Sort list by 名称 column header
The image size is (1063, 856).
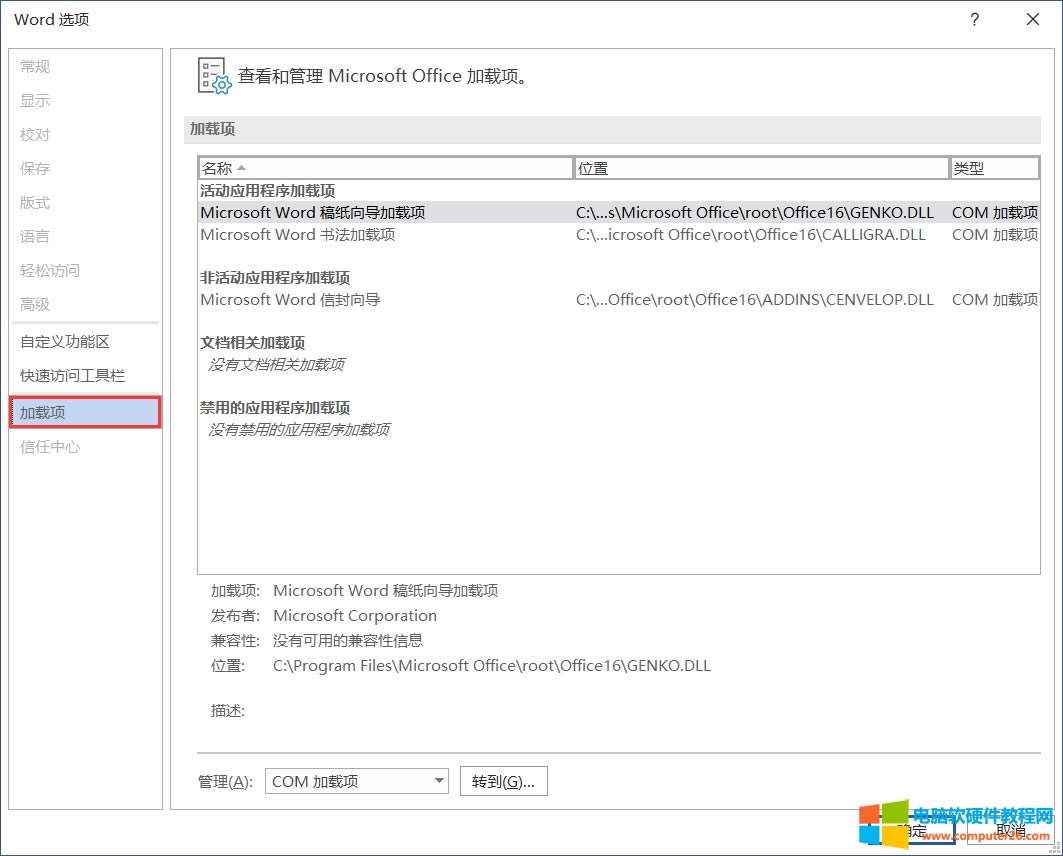[385, 168]
